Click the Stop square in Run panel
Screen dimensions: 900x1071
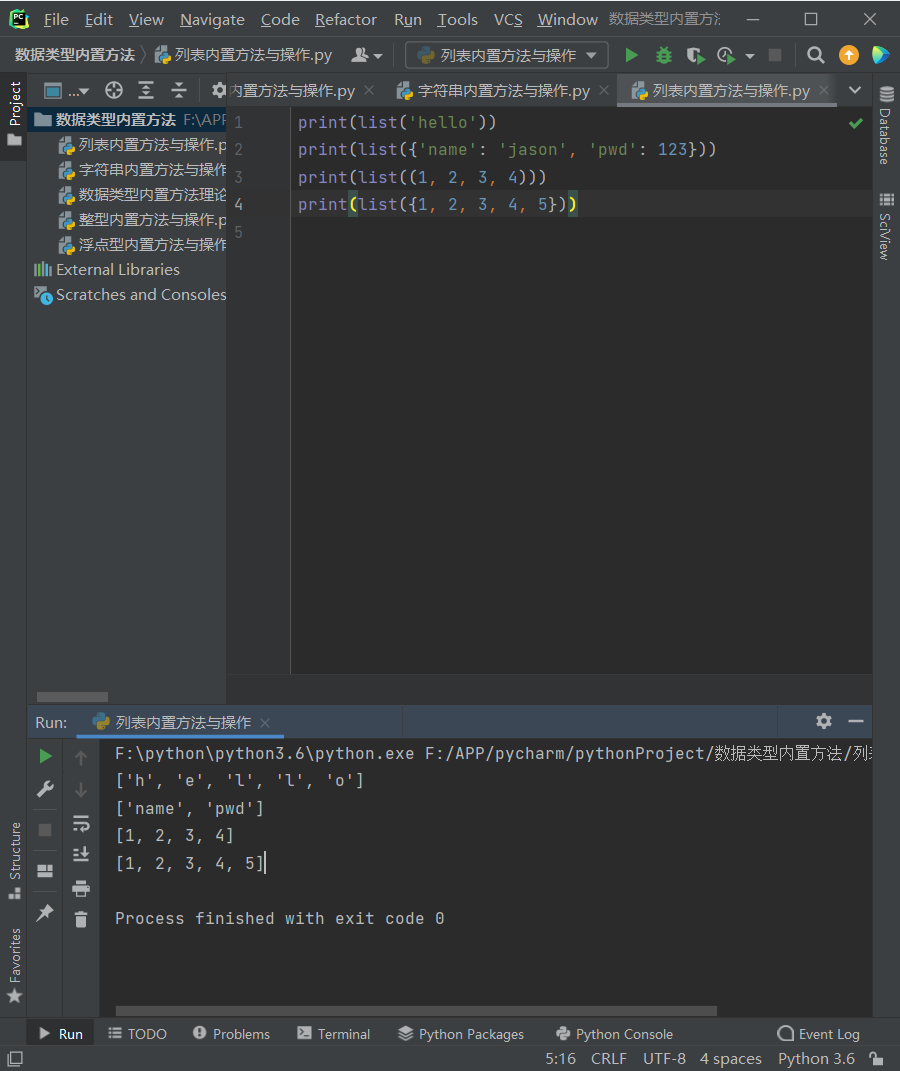45,829
